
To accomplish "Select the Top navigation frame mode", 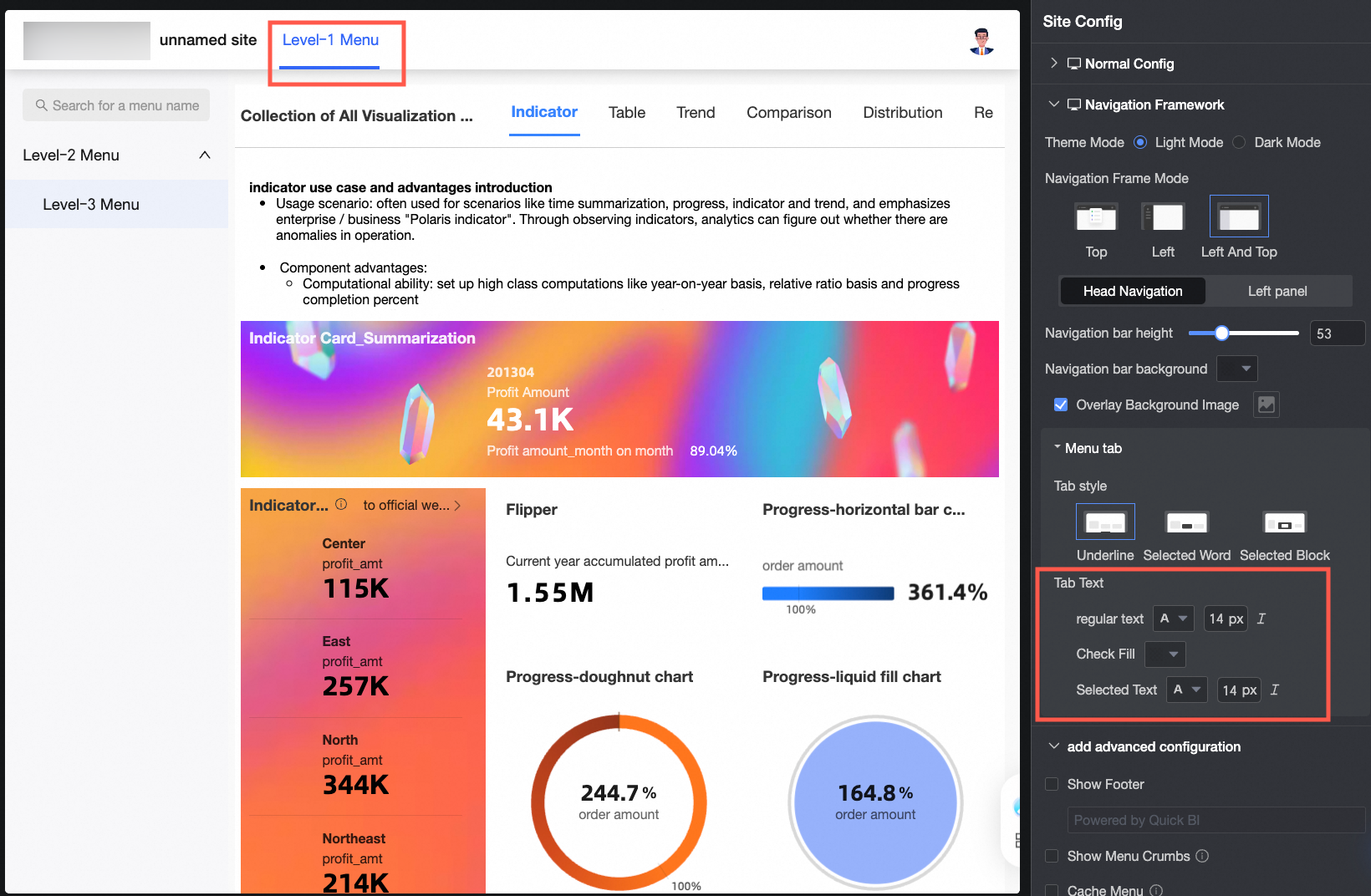I will click(x=1096, y=217).
